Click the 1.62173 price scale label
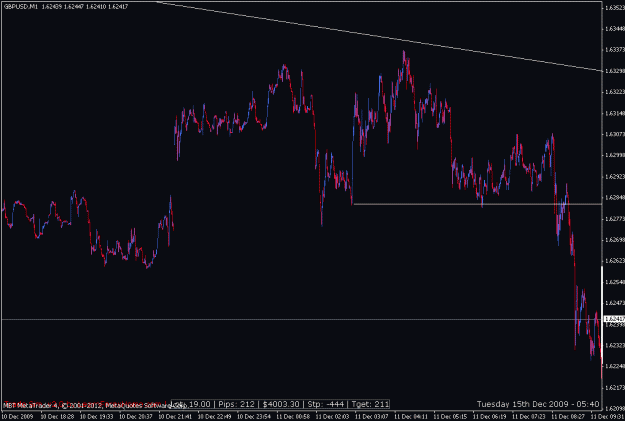Screen dimensions: 625x421 tap(615, 388)
